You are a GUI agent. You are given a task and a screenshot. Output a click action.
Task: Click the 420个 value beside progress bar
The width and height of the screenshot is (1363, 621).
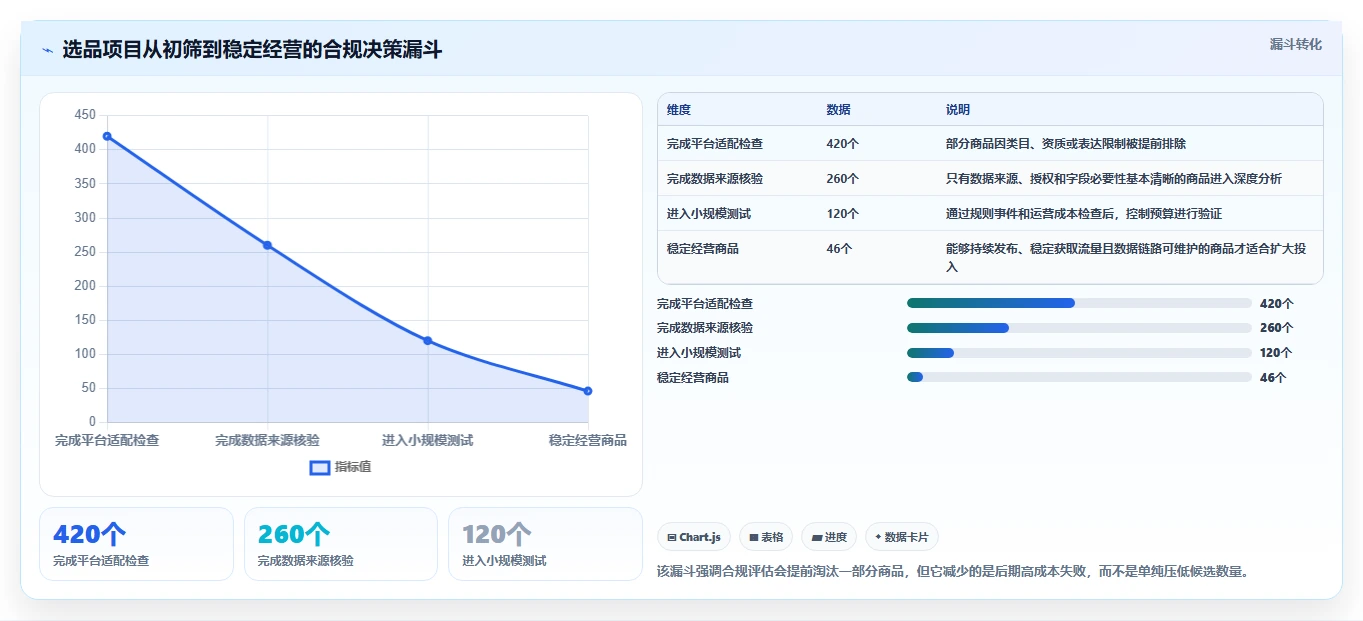coord(1277,304)
